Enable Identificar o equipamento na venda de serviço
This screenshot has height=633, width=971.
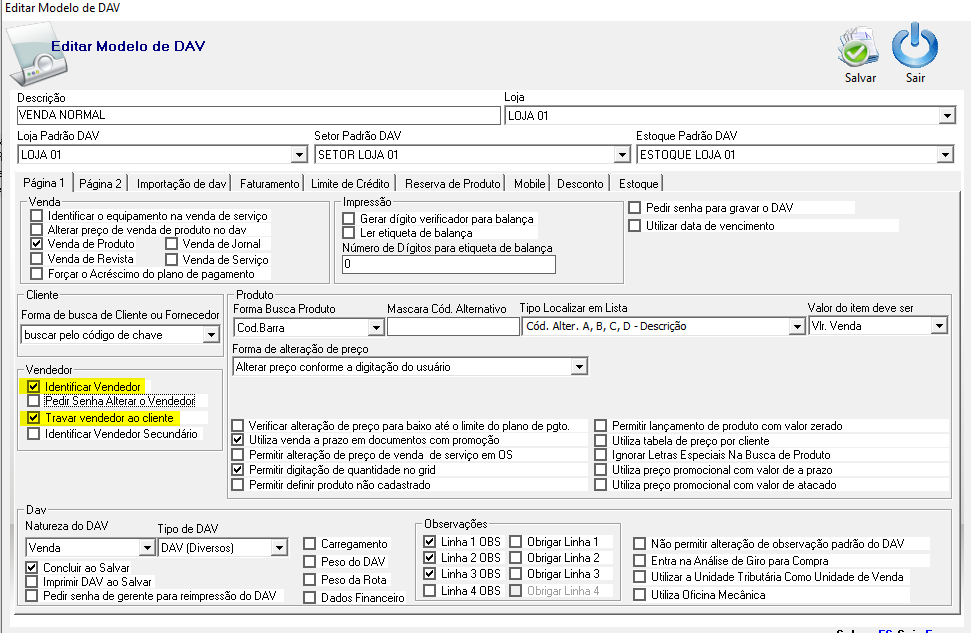point(37,216)
